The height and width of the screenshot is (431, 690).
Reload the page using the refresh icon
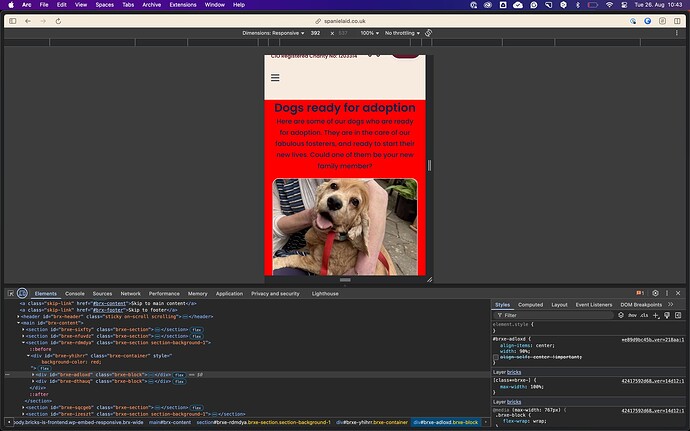click(x=58, y=21)
